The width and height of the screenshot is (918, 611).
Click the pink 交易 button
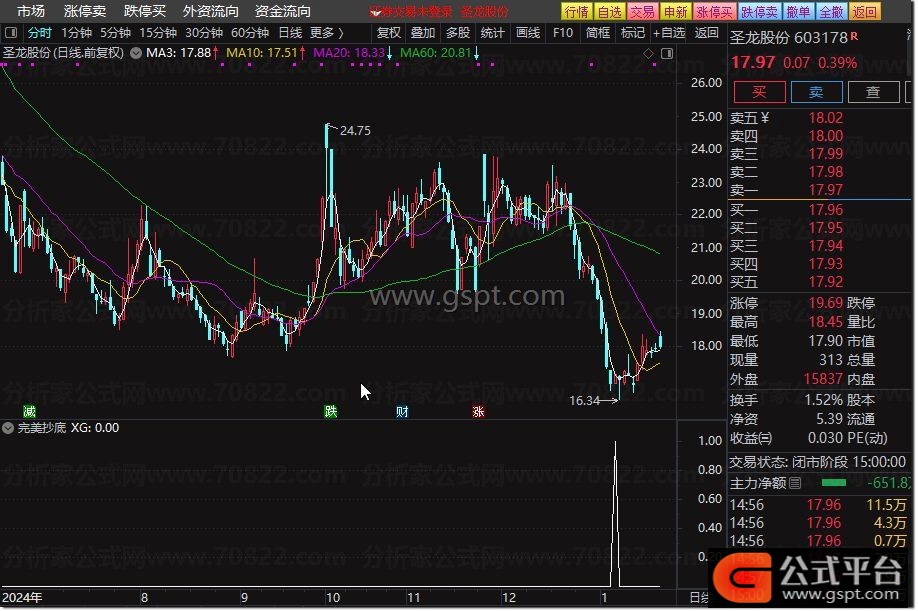[x=642, y=12]
